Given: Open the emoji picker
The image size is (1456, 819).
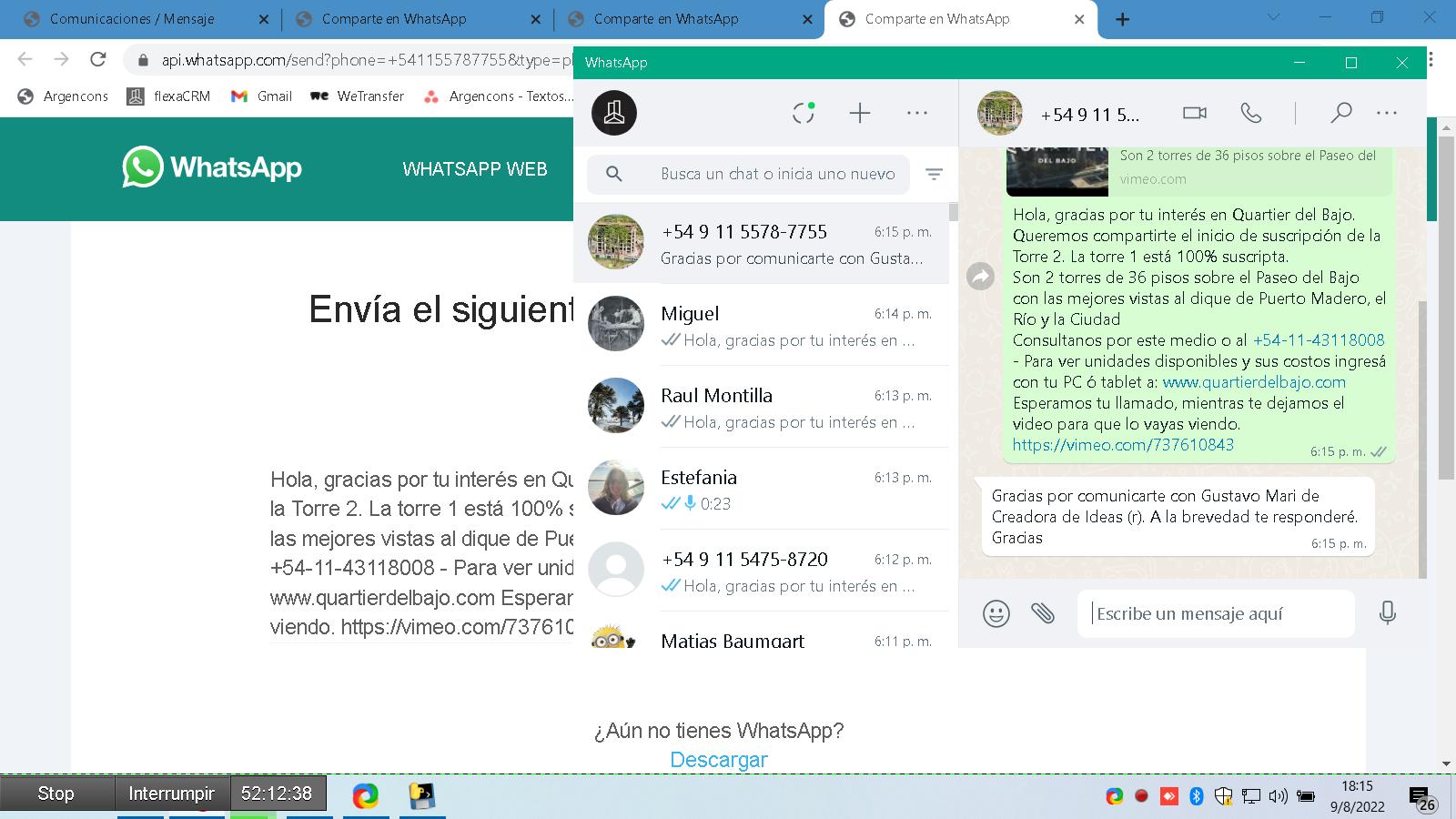Looking at the screenshot, I should click(996, 613).
